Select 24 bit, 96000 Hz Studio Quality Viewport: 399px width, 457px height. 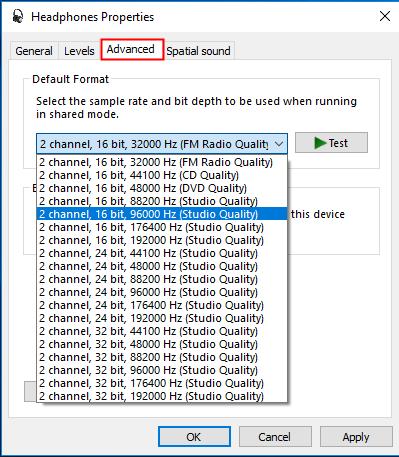162,292
